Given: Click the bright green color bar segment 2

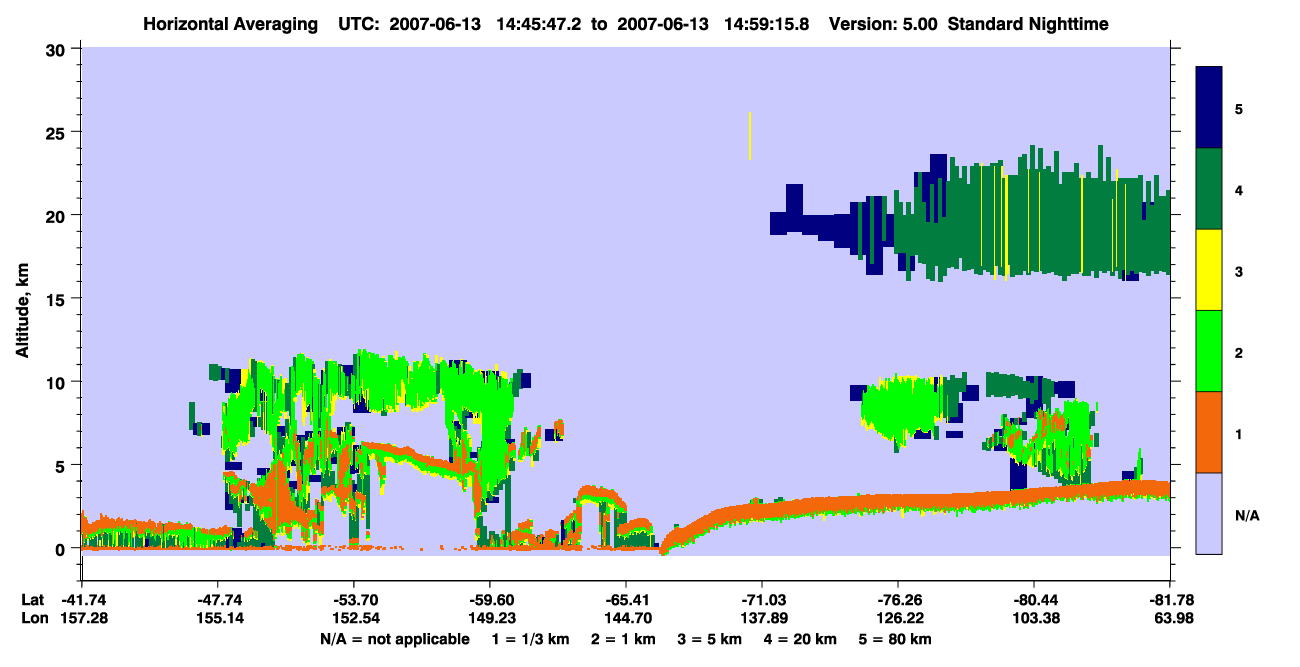Looking at the screenshot, I should pos(1209,351).
